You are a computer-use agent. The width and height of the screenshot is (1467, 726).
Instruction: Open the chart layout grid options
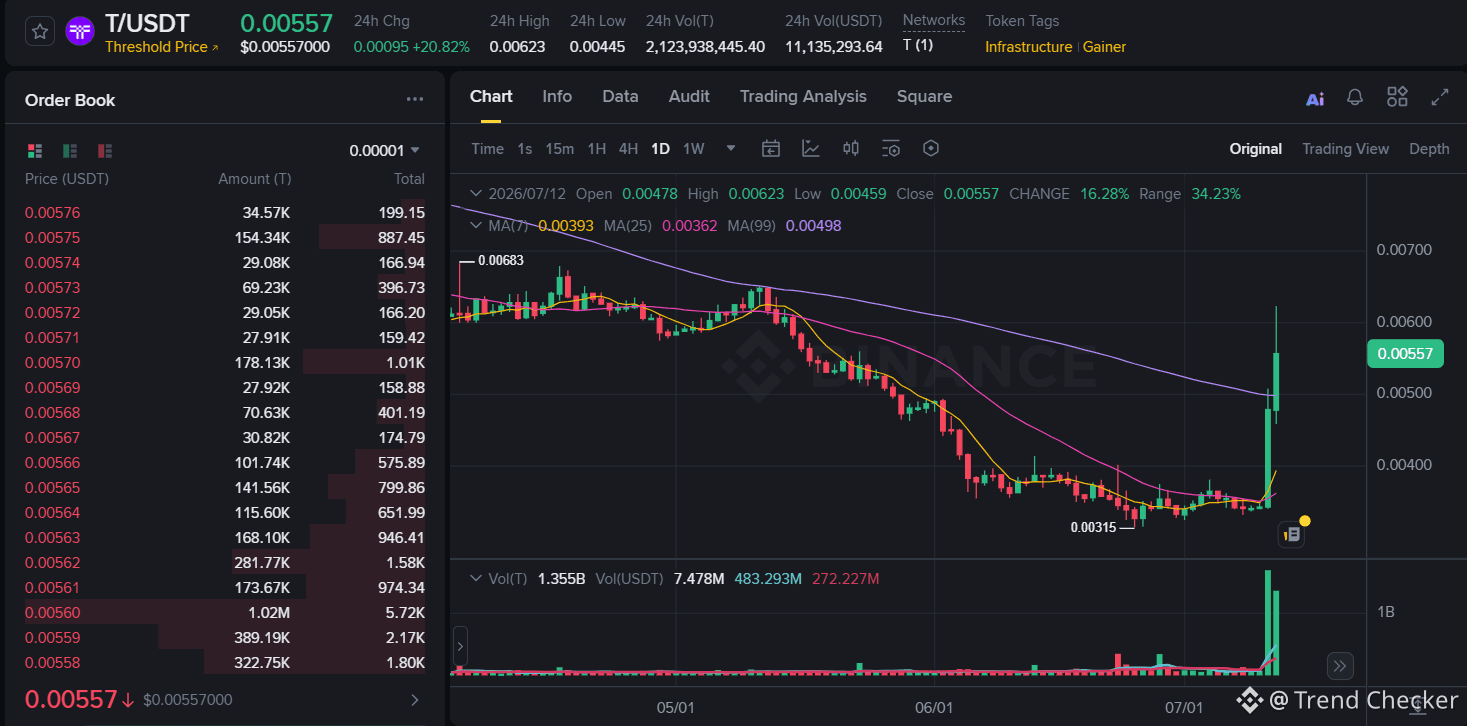1397,97
